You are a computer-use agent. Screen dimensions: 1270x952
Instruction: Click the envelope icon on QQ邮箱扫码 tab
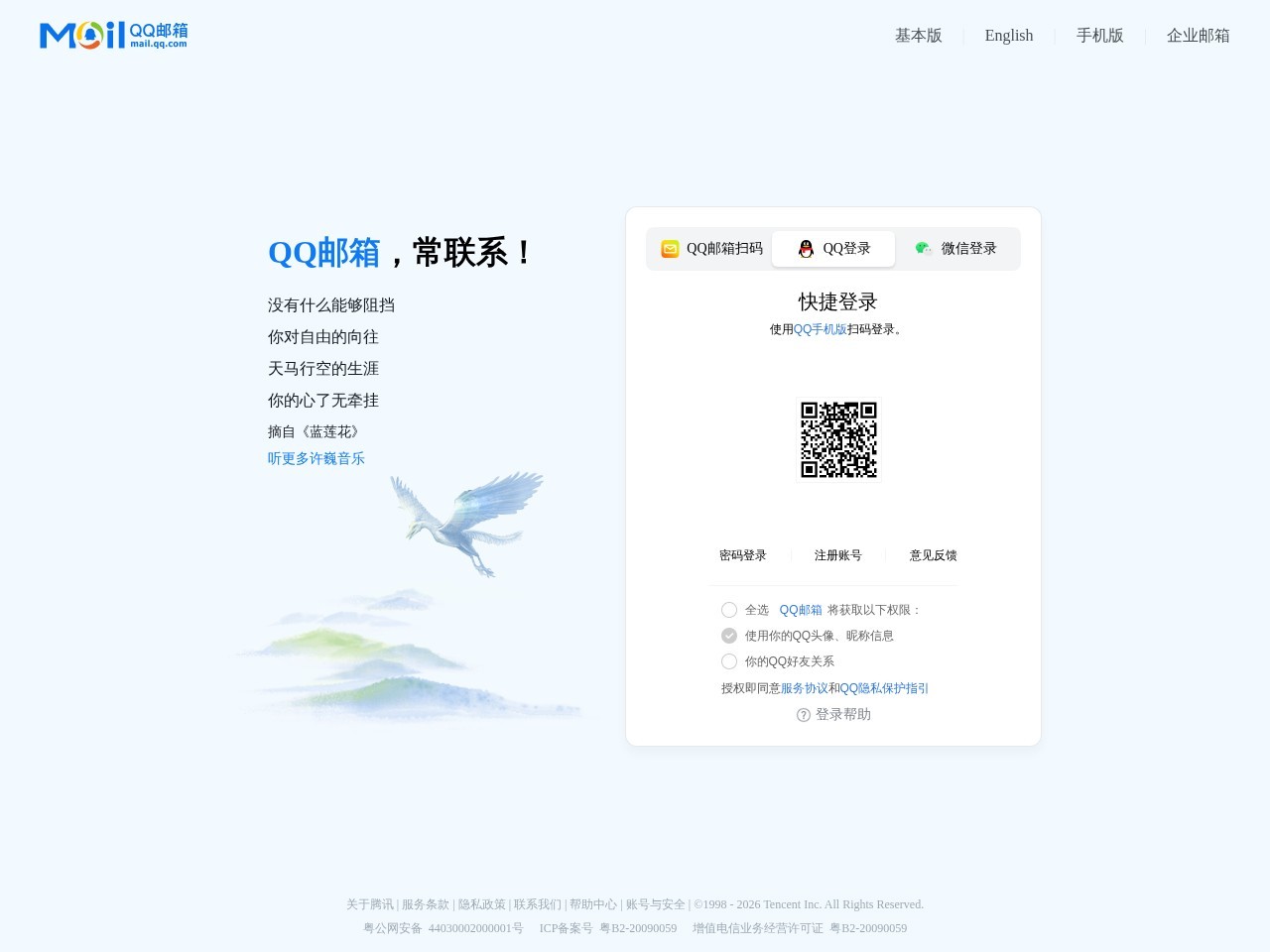tap(670, 249)
